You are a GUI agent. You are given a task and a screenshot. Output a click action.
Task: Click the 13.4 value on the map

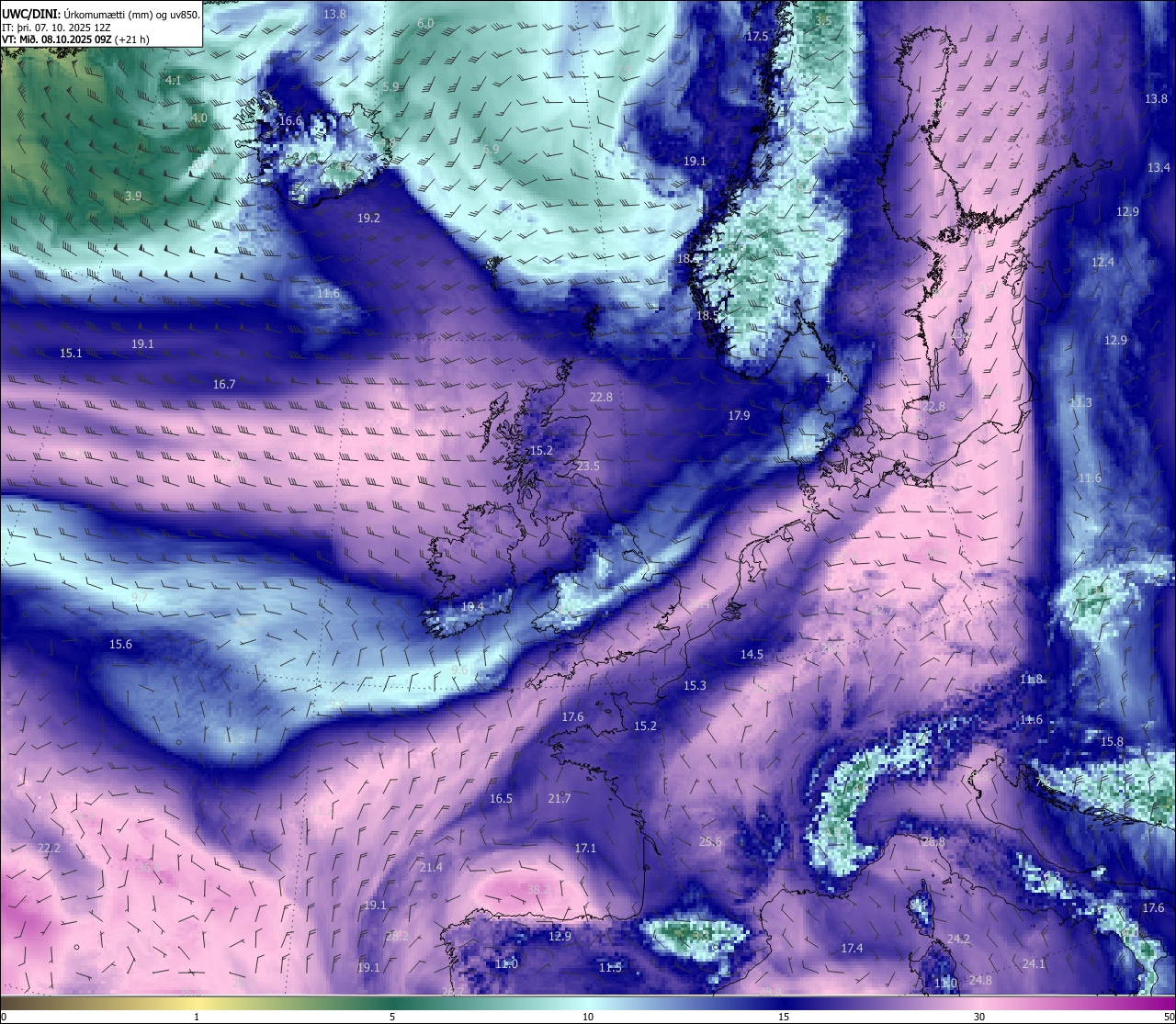pos(1159,167)
